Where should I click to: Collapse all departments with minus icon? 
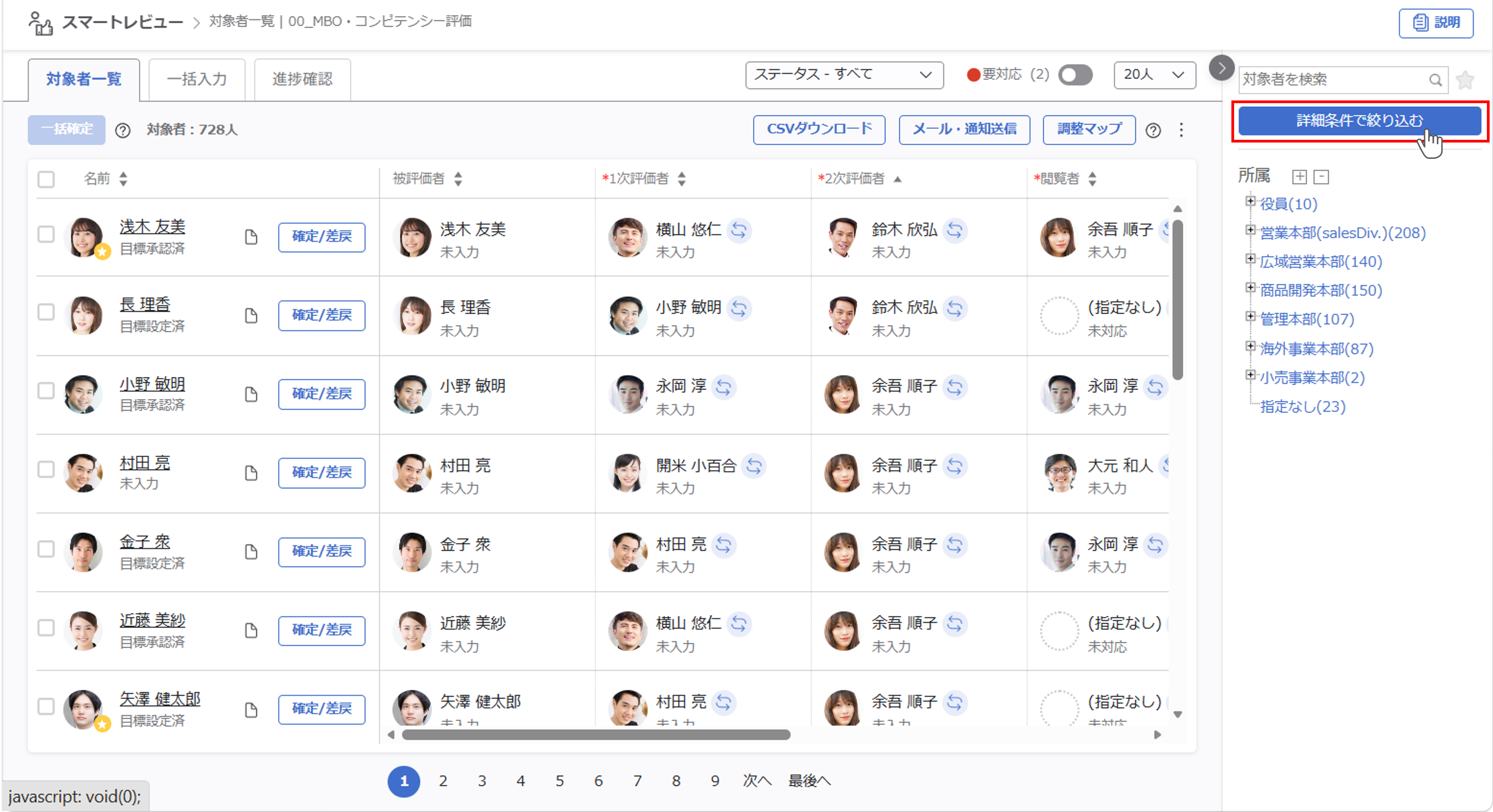coord(1321,177)
